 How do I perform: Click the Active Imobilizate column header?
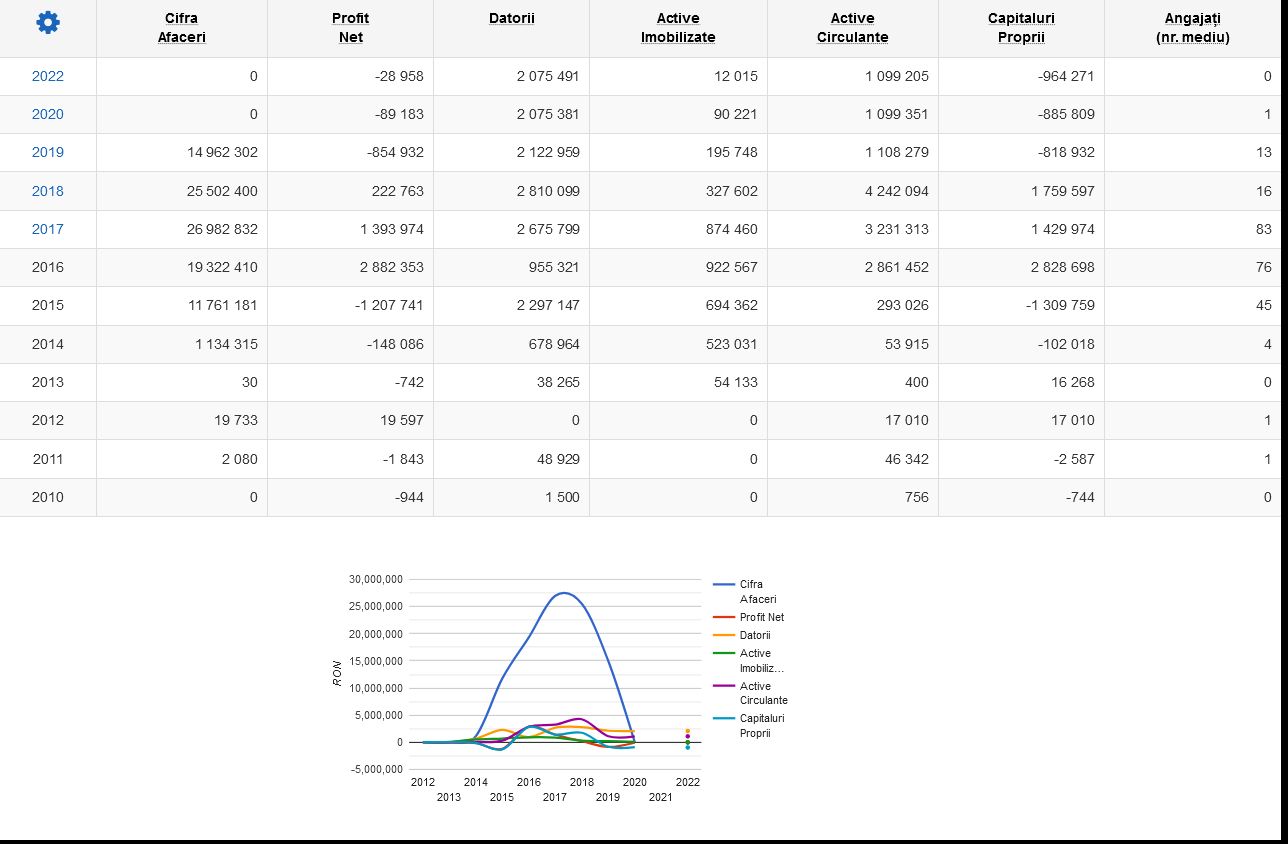point(678,28)
